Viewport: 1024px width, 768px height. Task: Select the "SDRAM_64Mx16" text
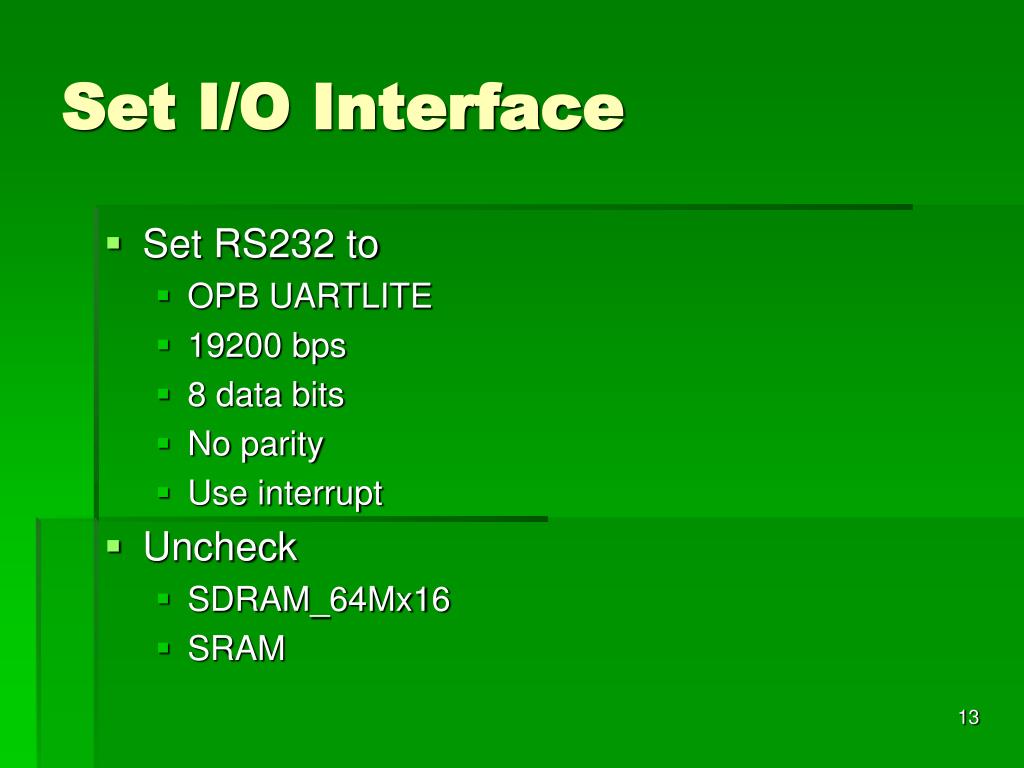(319, 600)
